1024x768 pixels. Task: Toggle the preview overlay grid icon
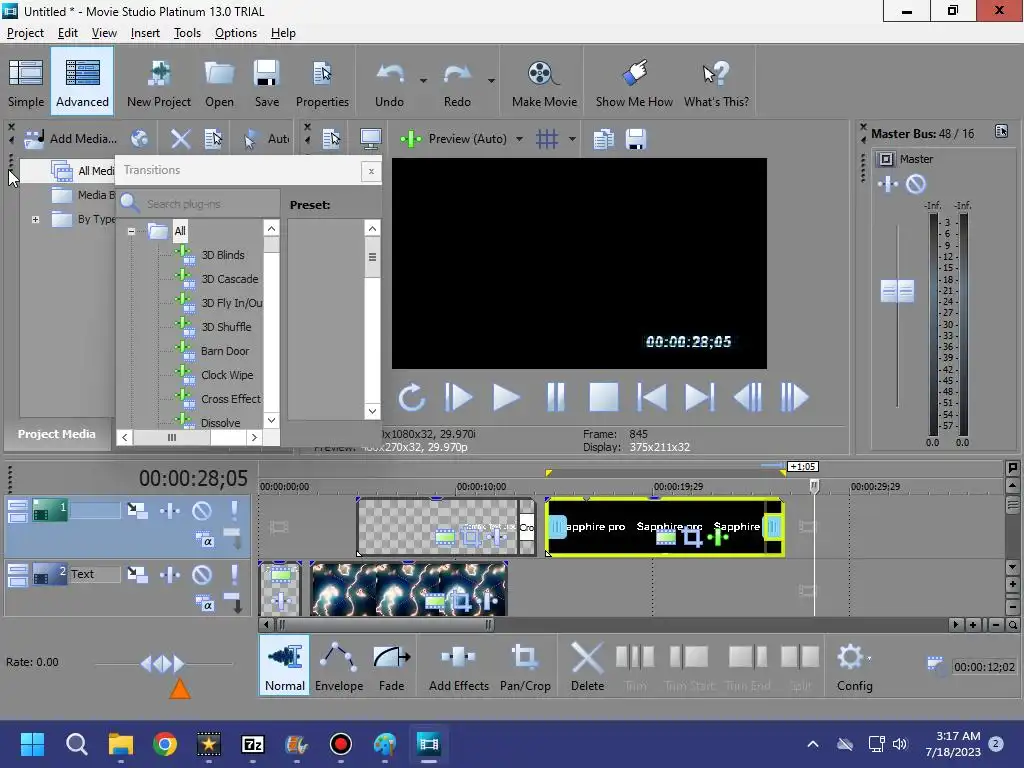[x=547, y=138]
